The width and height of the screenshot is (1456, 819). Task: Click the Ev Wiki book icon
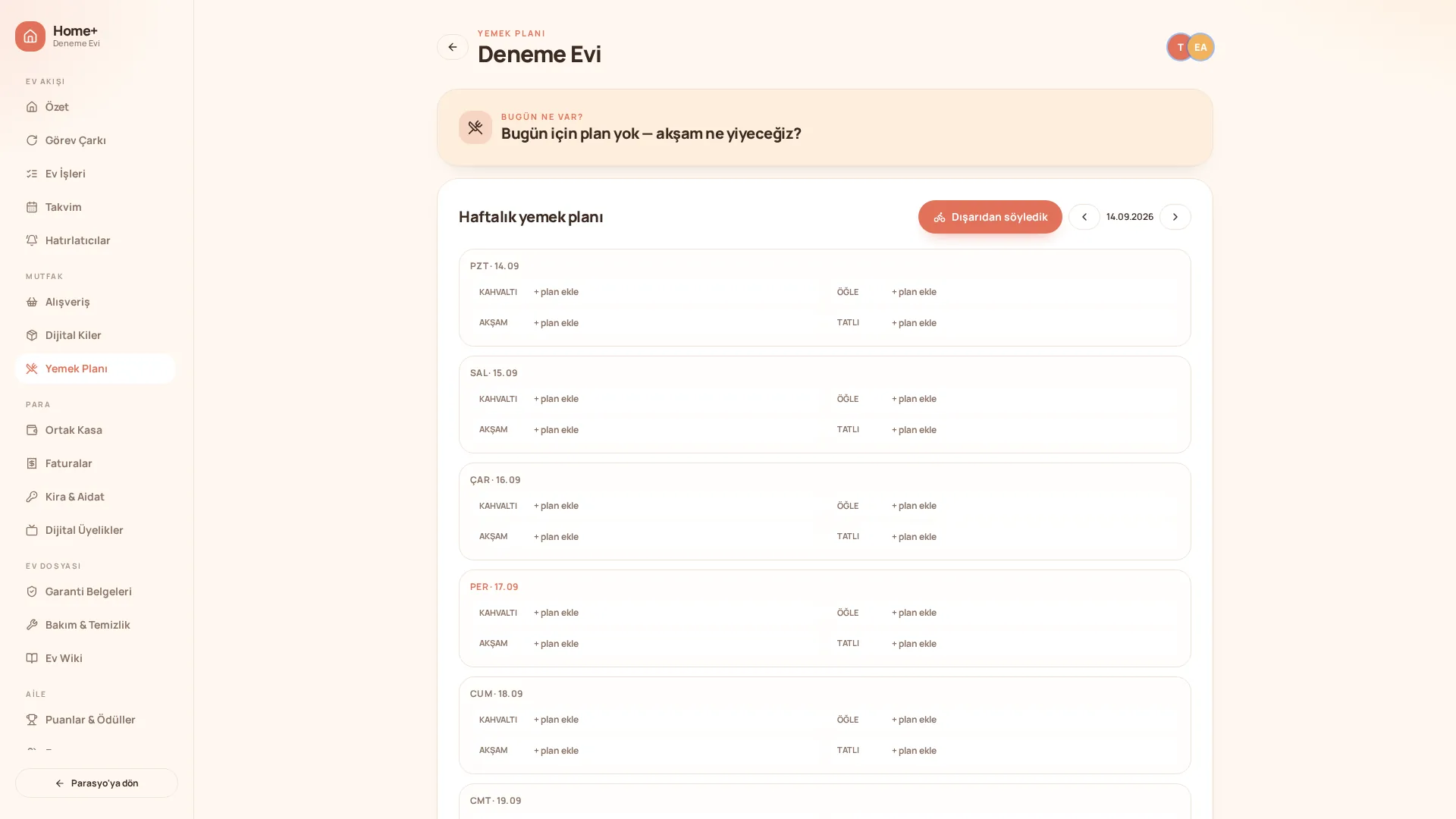click(x=32, y=658)
